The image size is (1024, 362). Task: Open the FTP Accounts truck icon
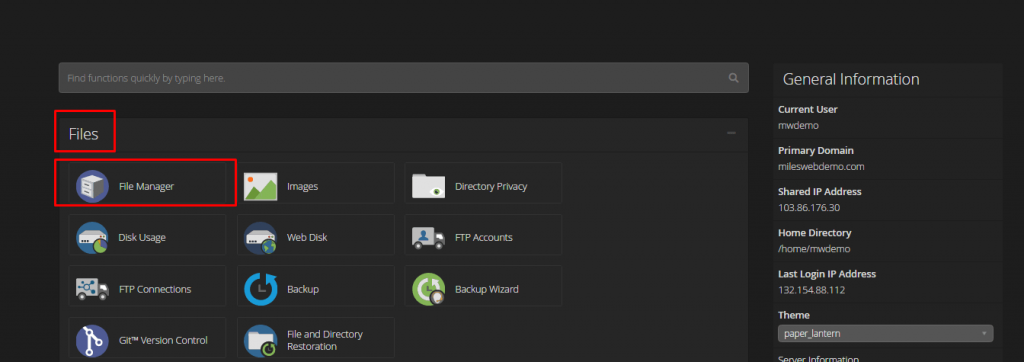[x=428, y=237]
